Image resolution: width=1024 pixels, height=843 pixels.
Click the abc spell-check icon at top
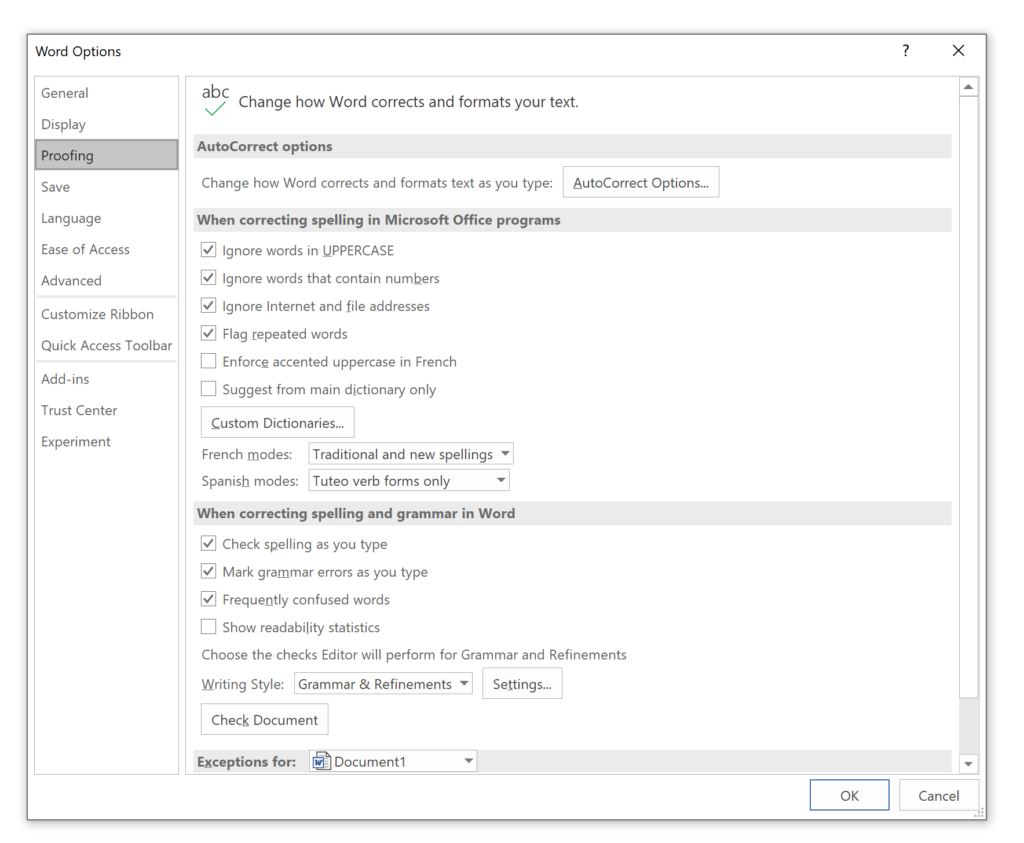216,98
